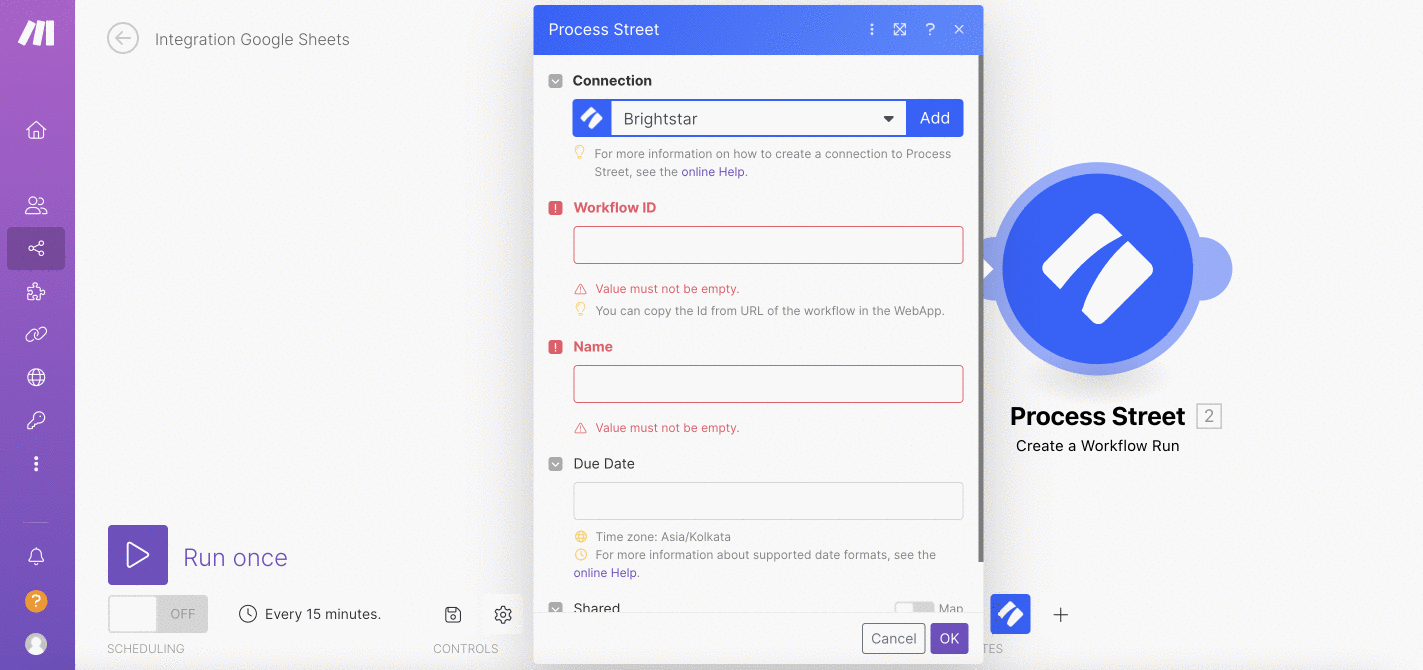Select the large Process Street module

[1098, 269]
